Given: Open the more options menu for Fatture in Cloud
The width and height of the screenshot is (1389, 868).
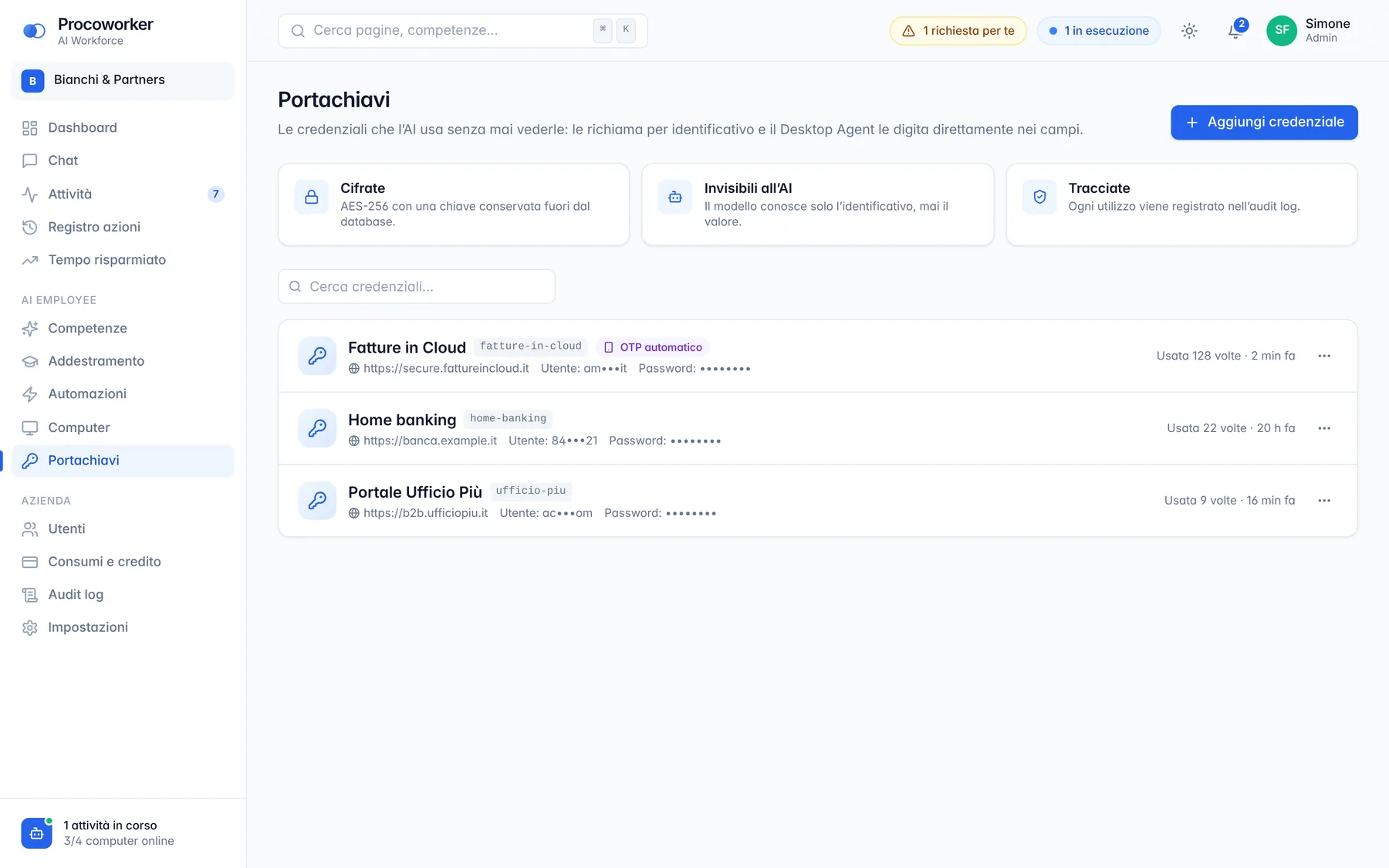Looking at the screenshot, I should [x=1324, y=356].
